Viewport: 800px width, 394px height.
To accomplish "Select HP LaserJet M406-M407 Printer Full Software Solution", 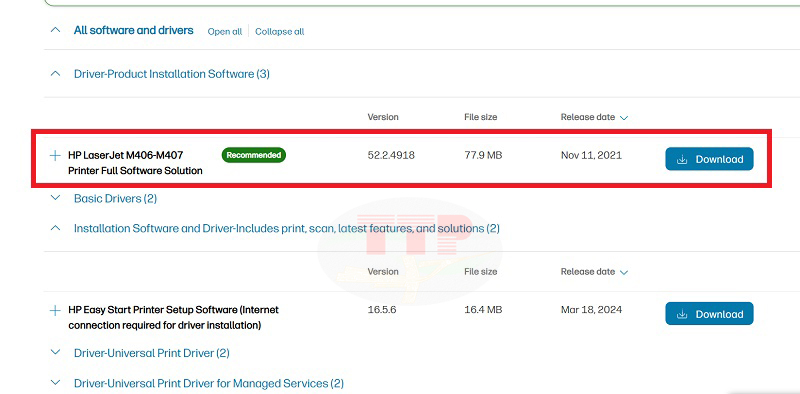I will [x=135, y=163].
